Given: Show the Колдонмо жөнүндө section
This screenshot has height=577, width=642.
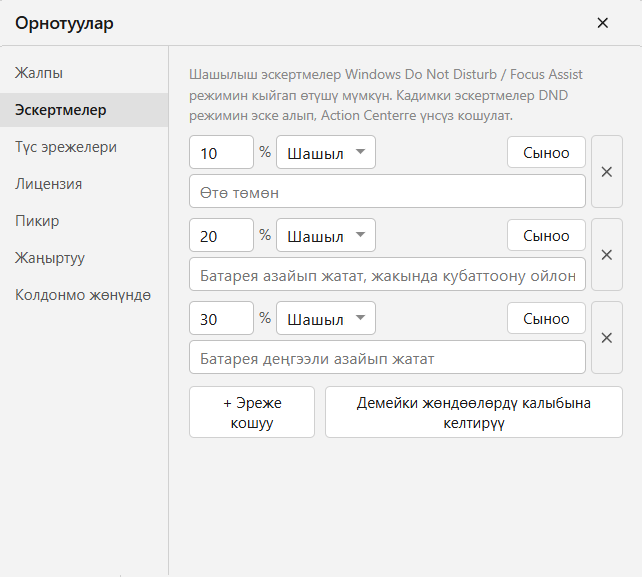Looking at the screenshot, I should 84,295.
